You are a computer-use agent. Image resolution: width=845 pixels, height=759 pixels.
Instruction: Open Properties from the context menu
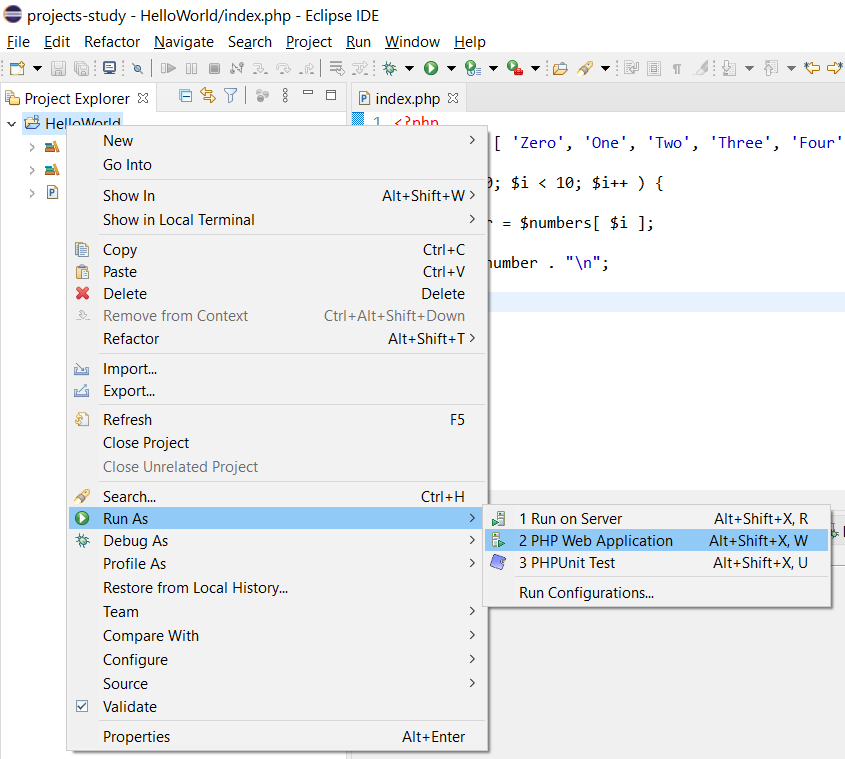[278, 736]
